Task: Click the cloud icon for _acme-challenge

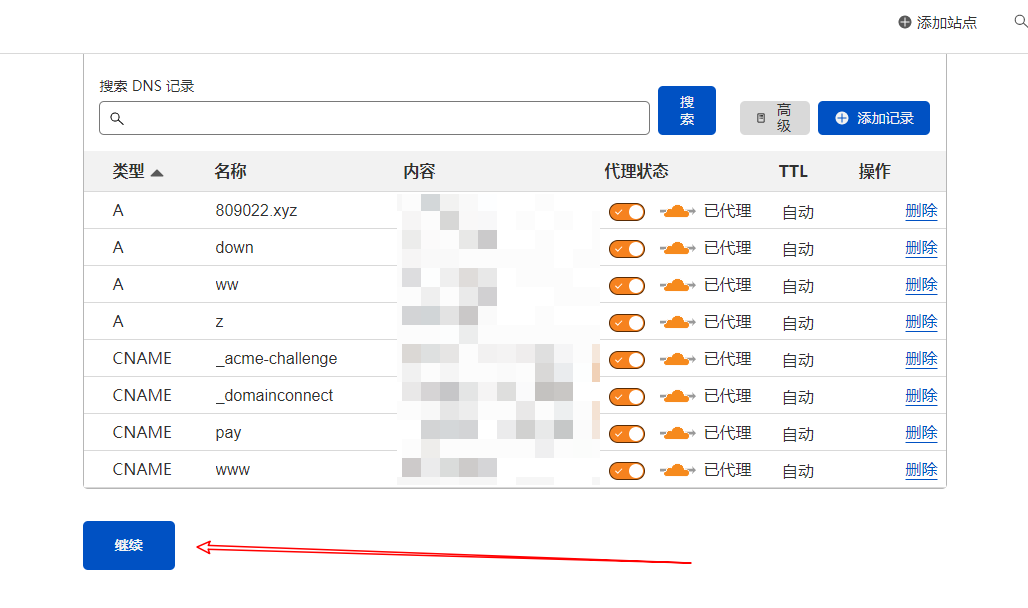Action: (x=678, y=359)
